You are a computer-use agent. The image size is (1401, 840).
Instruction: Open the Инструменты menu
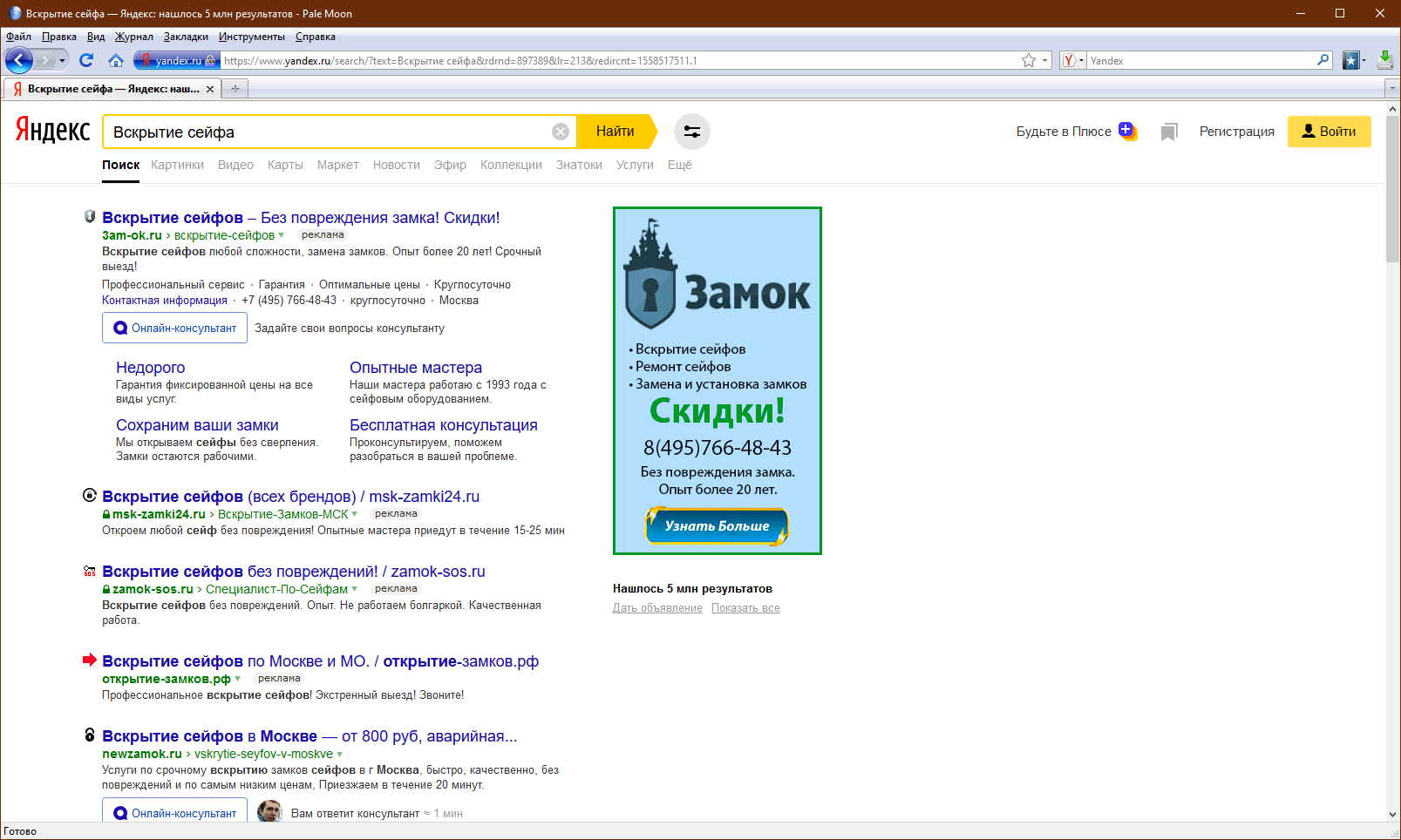tap(252, 37)
